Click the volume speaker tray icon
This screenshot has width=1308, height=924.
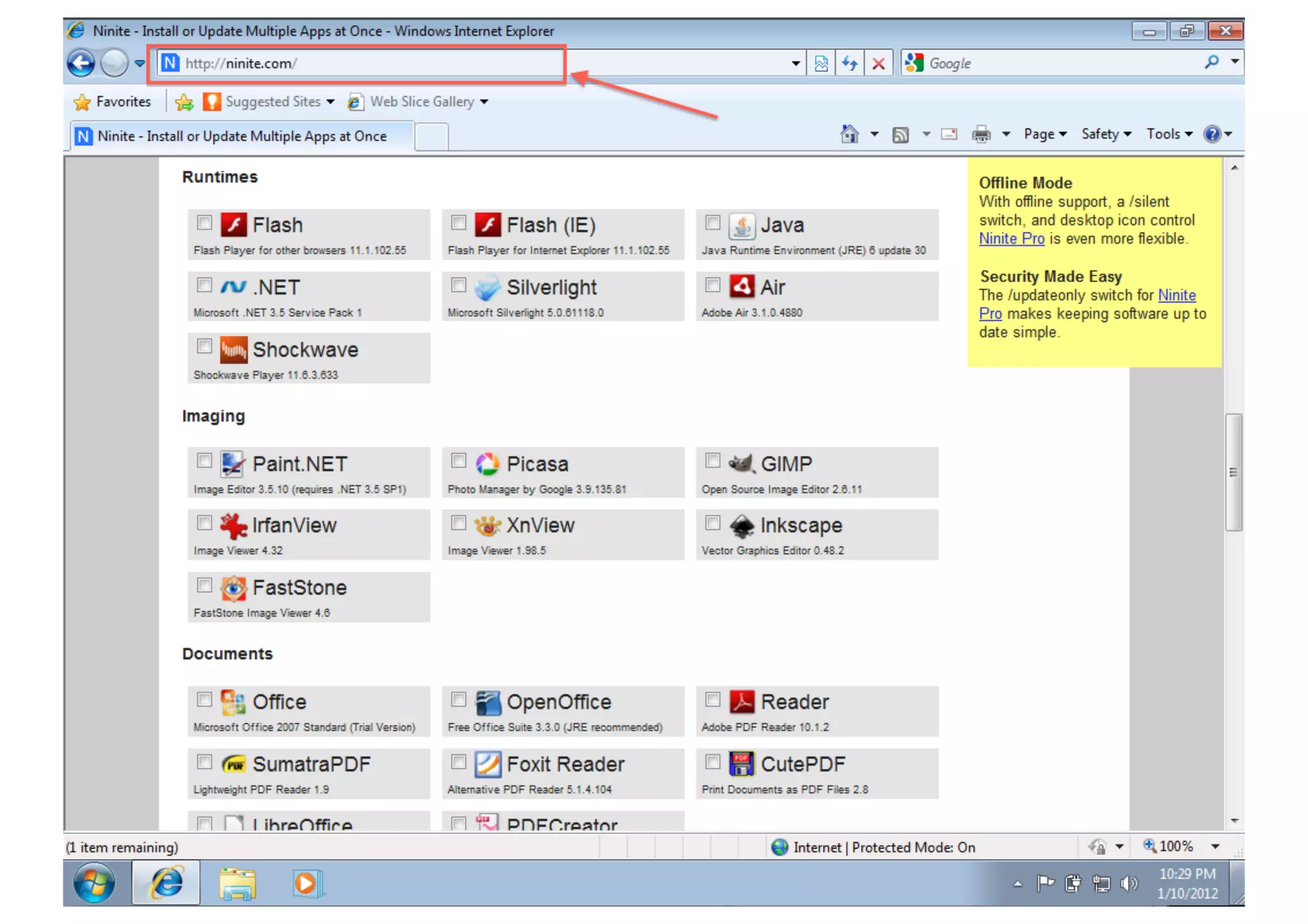pos(1129,883)
